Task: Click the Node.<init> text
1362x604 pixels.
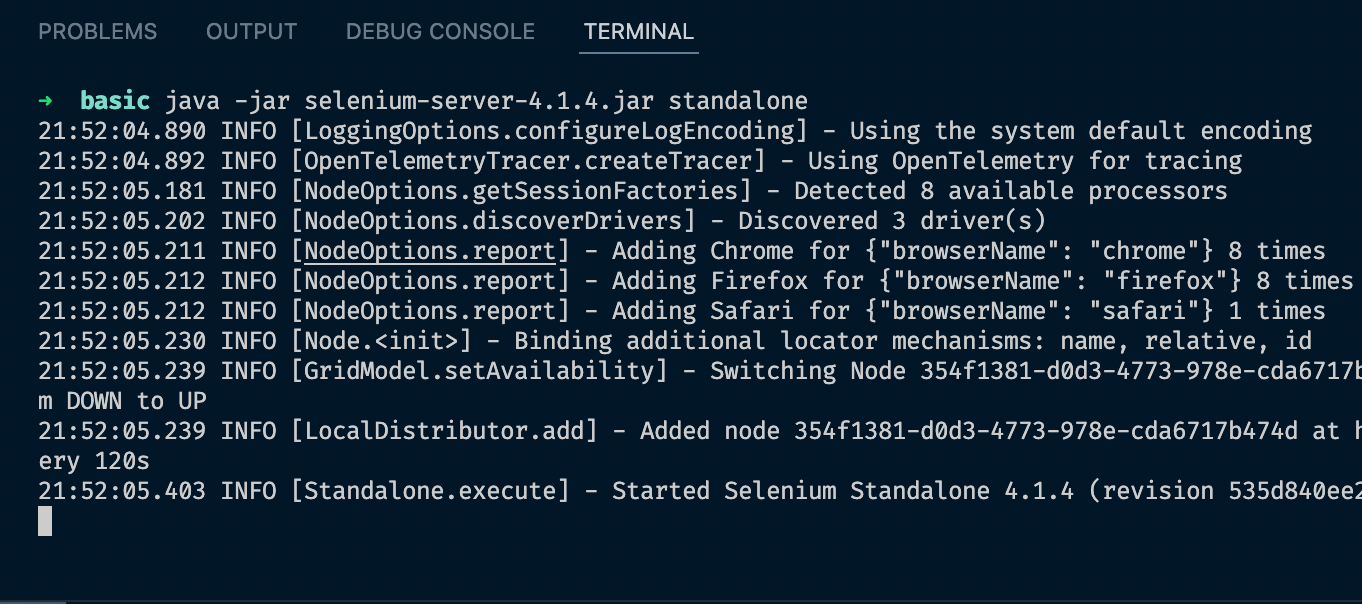Action: click(x=381, y=341)
